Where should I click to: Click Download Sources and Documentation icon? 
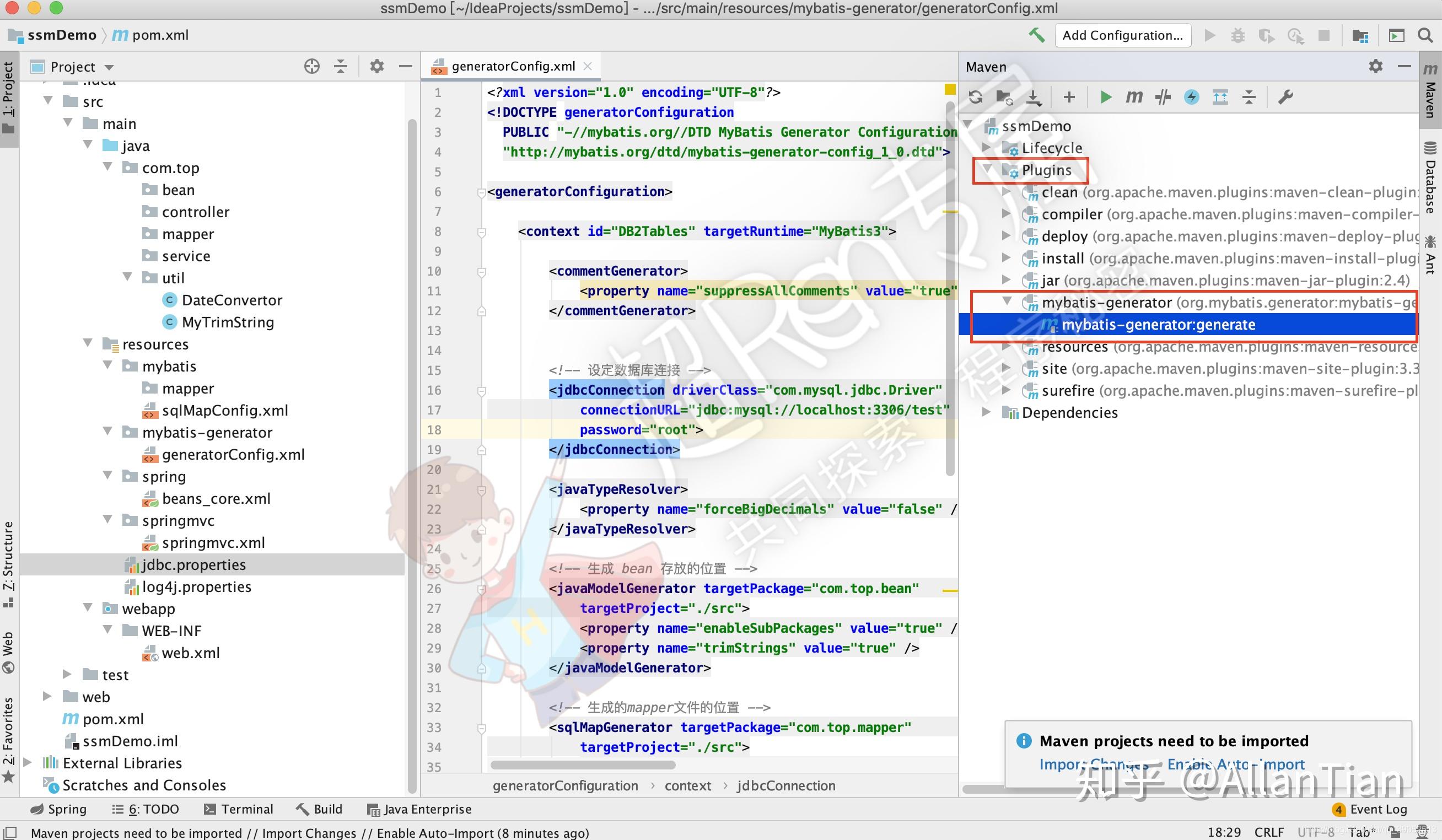pyautogui.click(x=1034, y=97)
